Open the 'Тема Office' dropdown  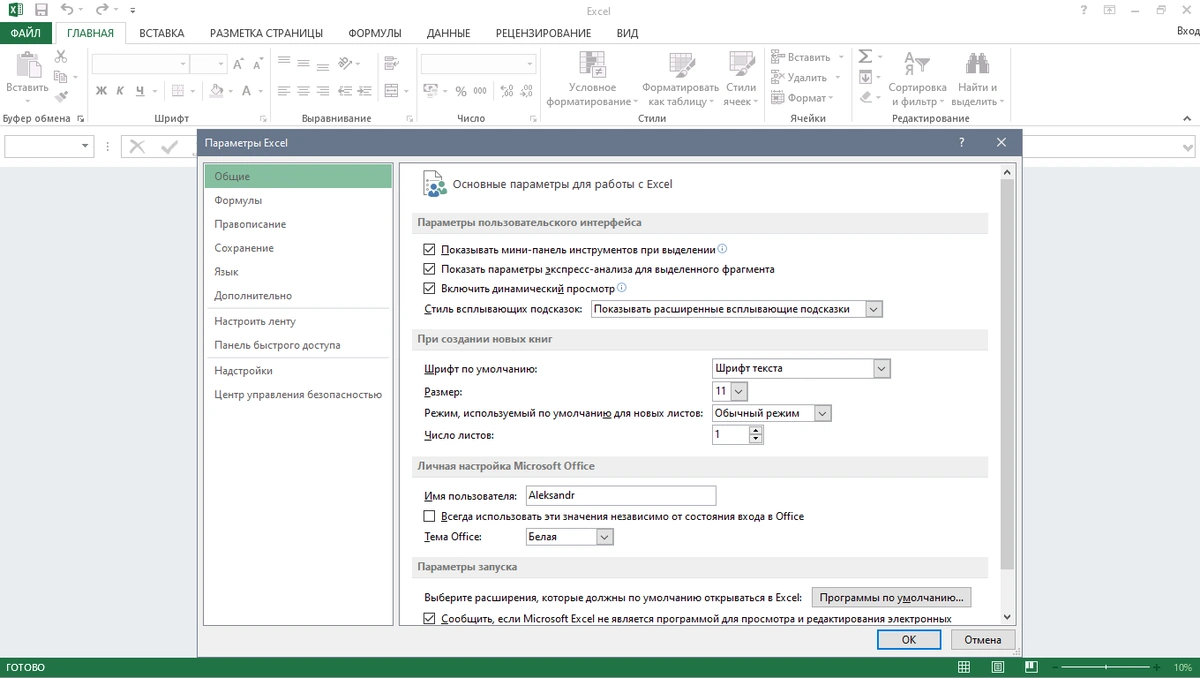pos(604,537)
